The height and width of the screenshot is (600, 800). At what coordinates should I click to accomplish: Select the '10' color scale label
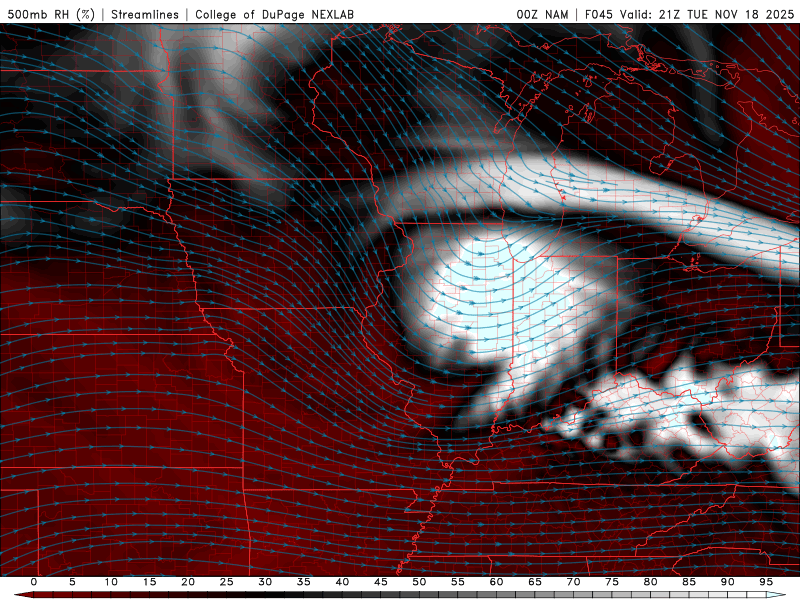111,582
